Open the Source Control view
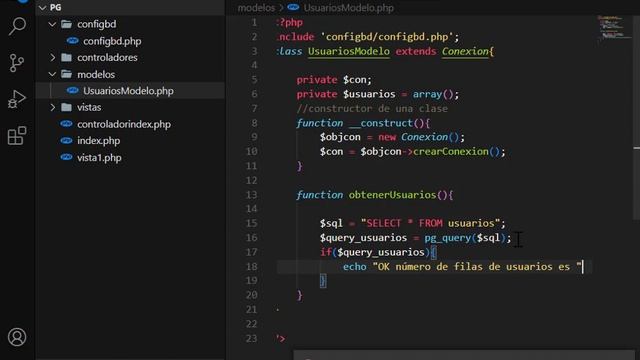 (17, 63)
